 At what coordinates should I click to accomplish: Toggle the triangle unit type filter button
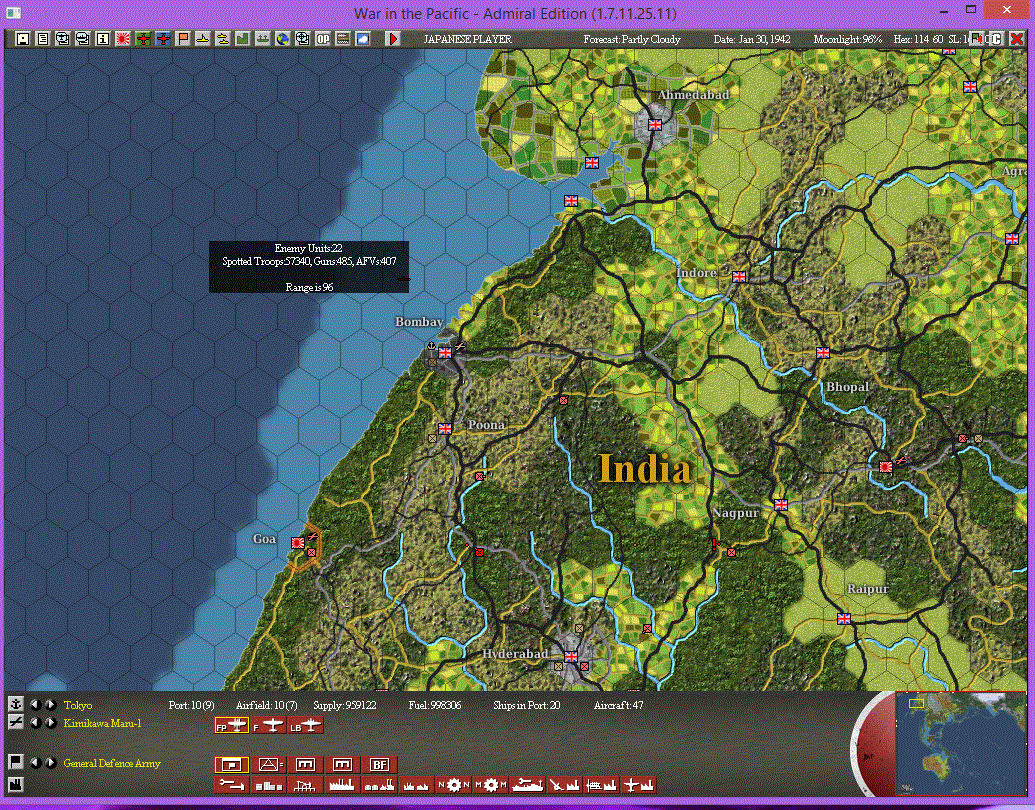[269, 764]
